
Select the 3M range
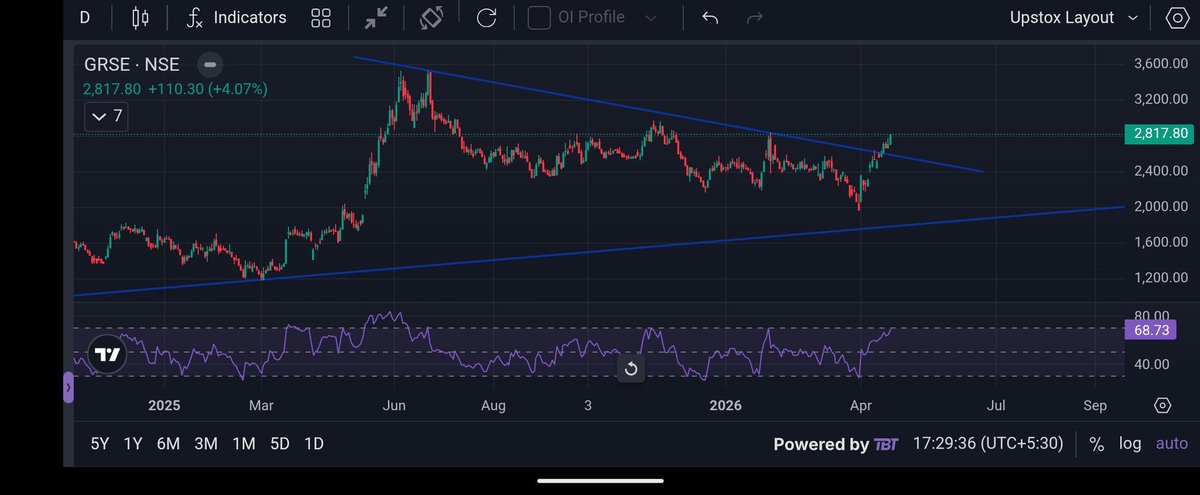tap(206, 444)
